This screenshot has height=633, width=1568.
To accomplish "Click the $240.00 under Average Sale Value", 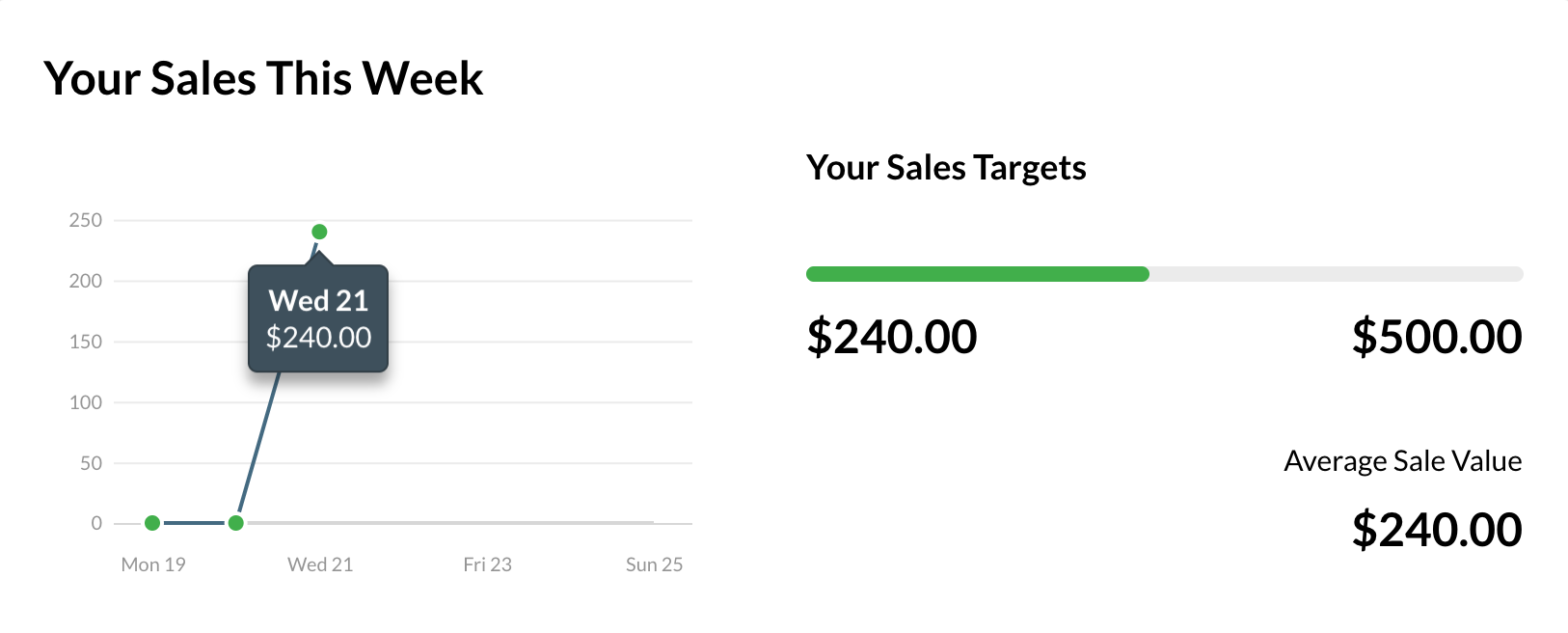I will pyautogui.click(x=1436, y=530).
